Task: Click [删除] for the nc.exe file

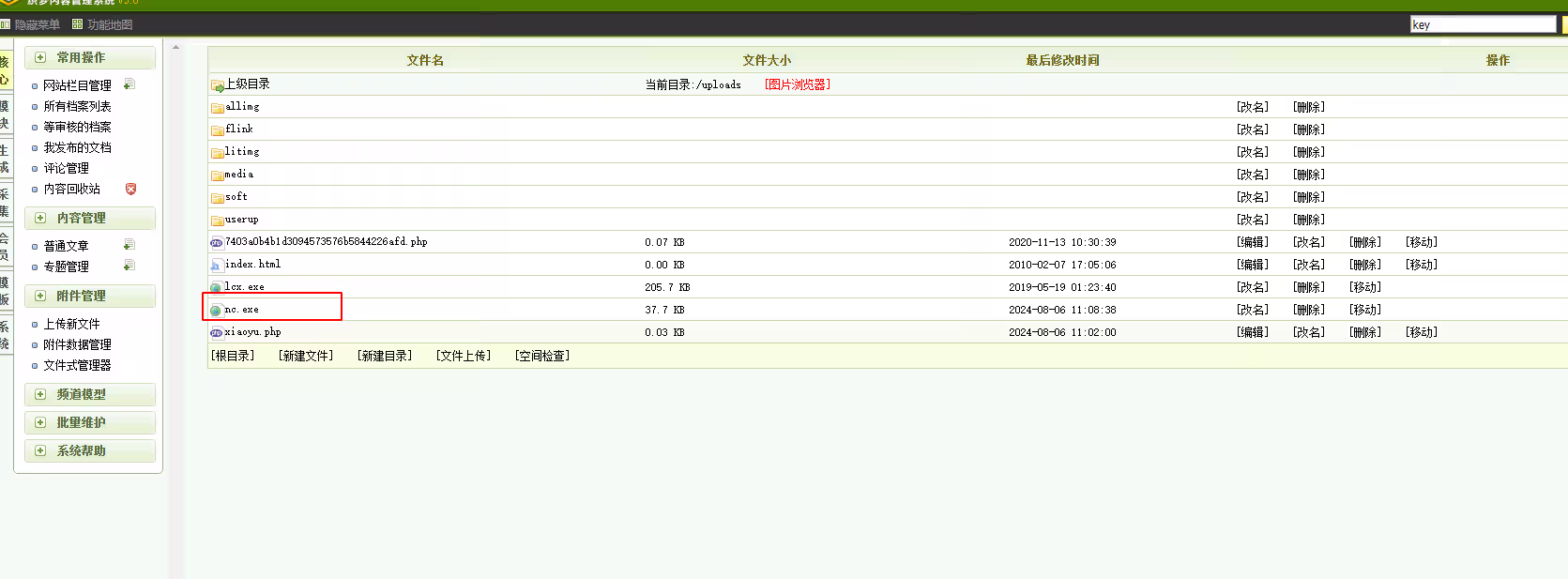Action: point(1309,310)
